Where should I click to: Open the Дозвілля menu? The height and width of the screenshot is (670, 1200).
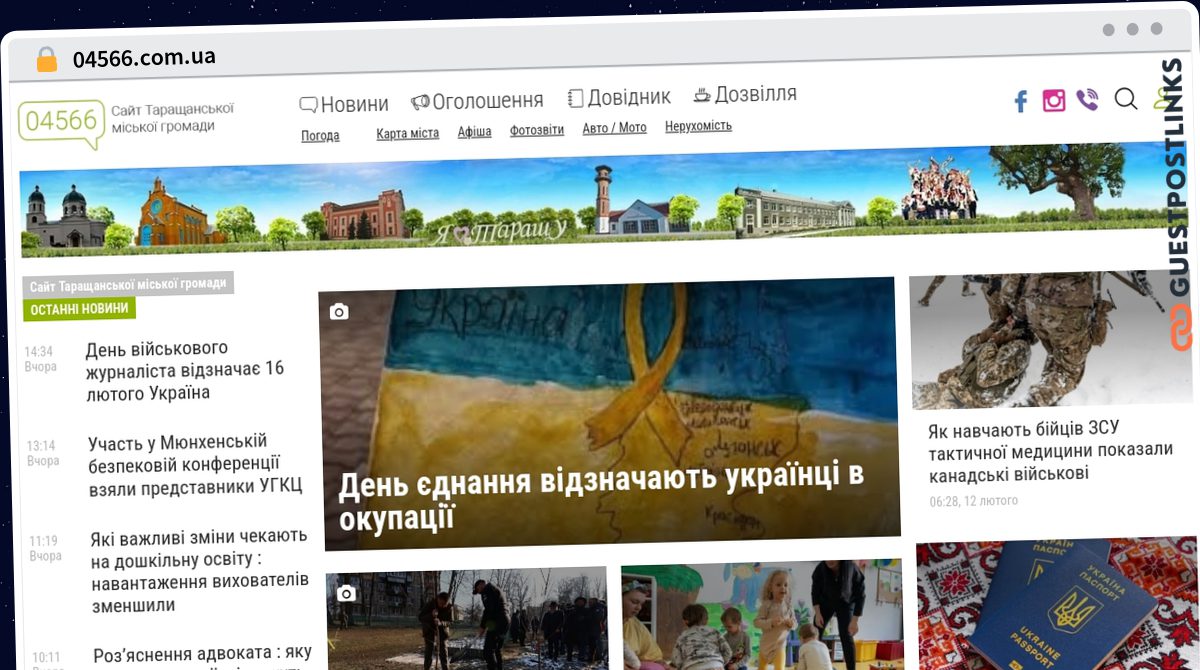[x=745, y=94]
